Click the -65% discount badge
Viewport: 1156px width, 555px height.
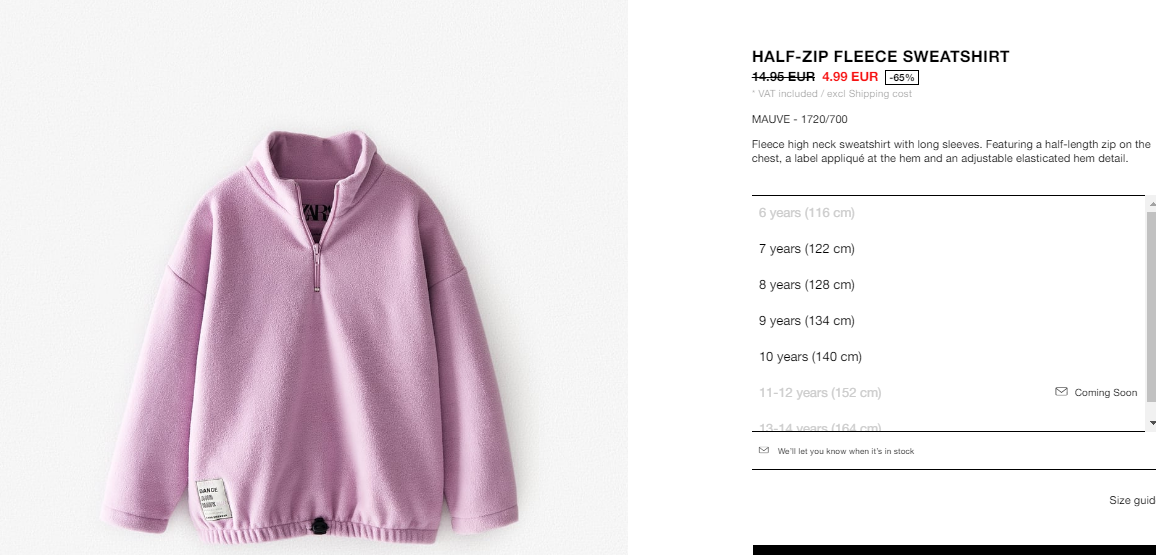902,77
